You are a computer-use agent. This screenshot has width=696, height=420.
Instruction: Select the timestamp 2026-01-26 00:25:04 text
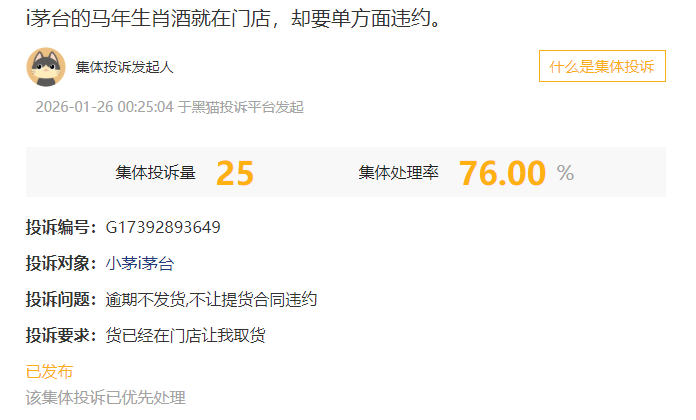(x=104, y=107)
